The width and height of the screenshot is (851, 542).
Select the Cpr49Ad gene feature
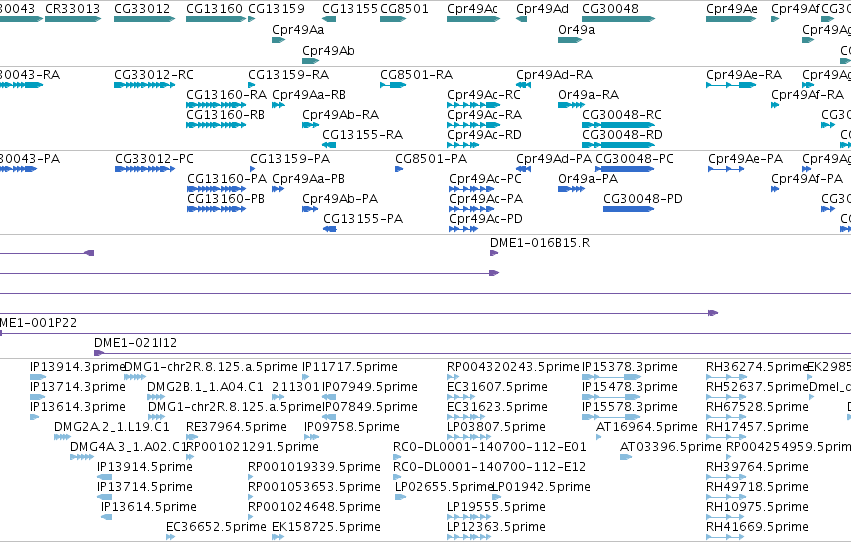pyautogui.click(x=522, y=19)
